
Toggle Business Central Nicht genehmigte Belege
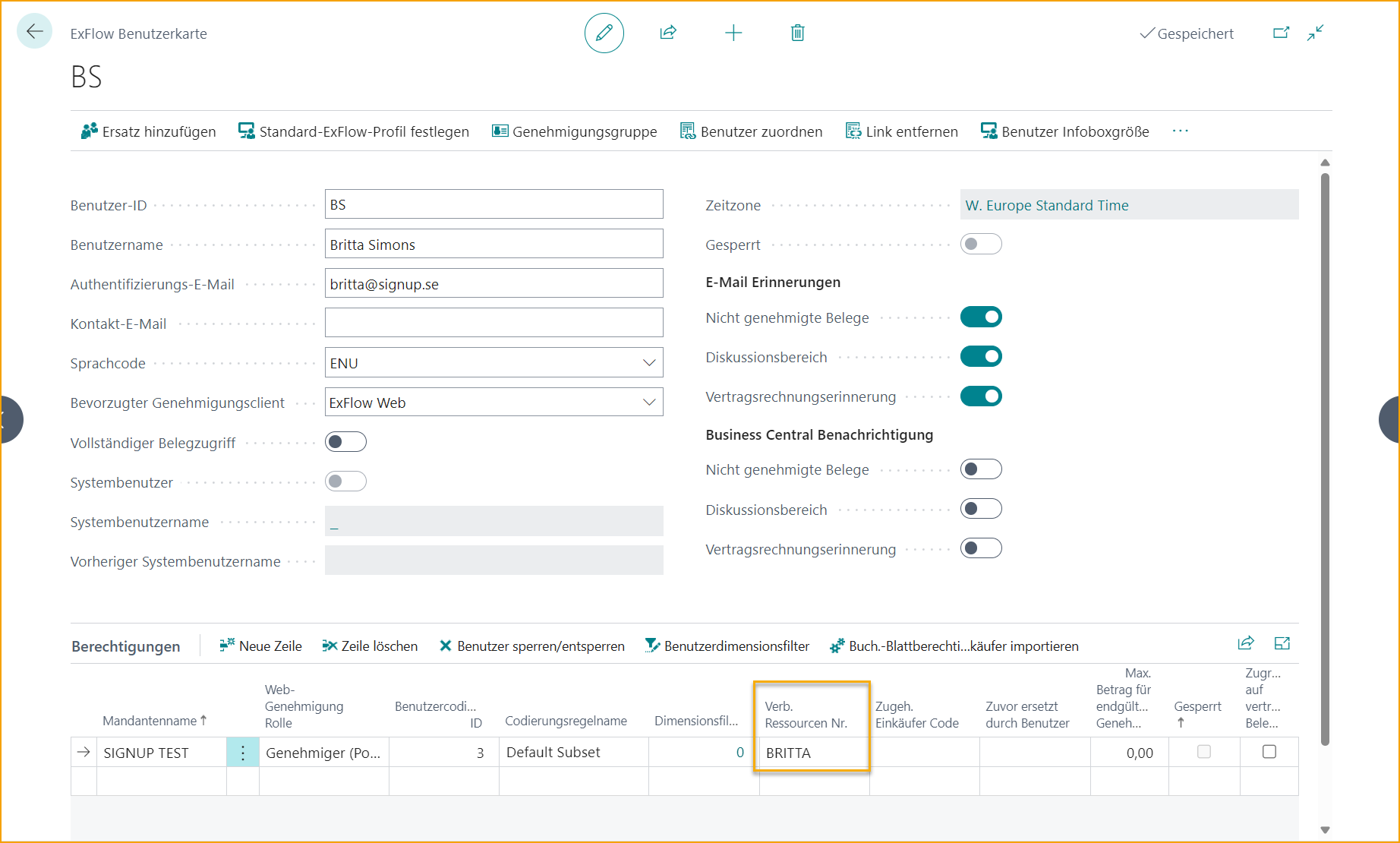[x=981, y=469]
